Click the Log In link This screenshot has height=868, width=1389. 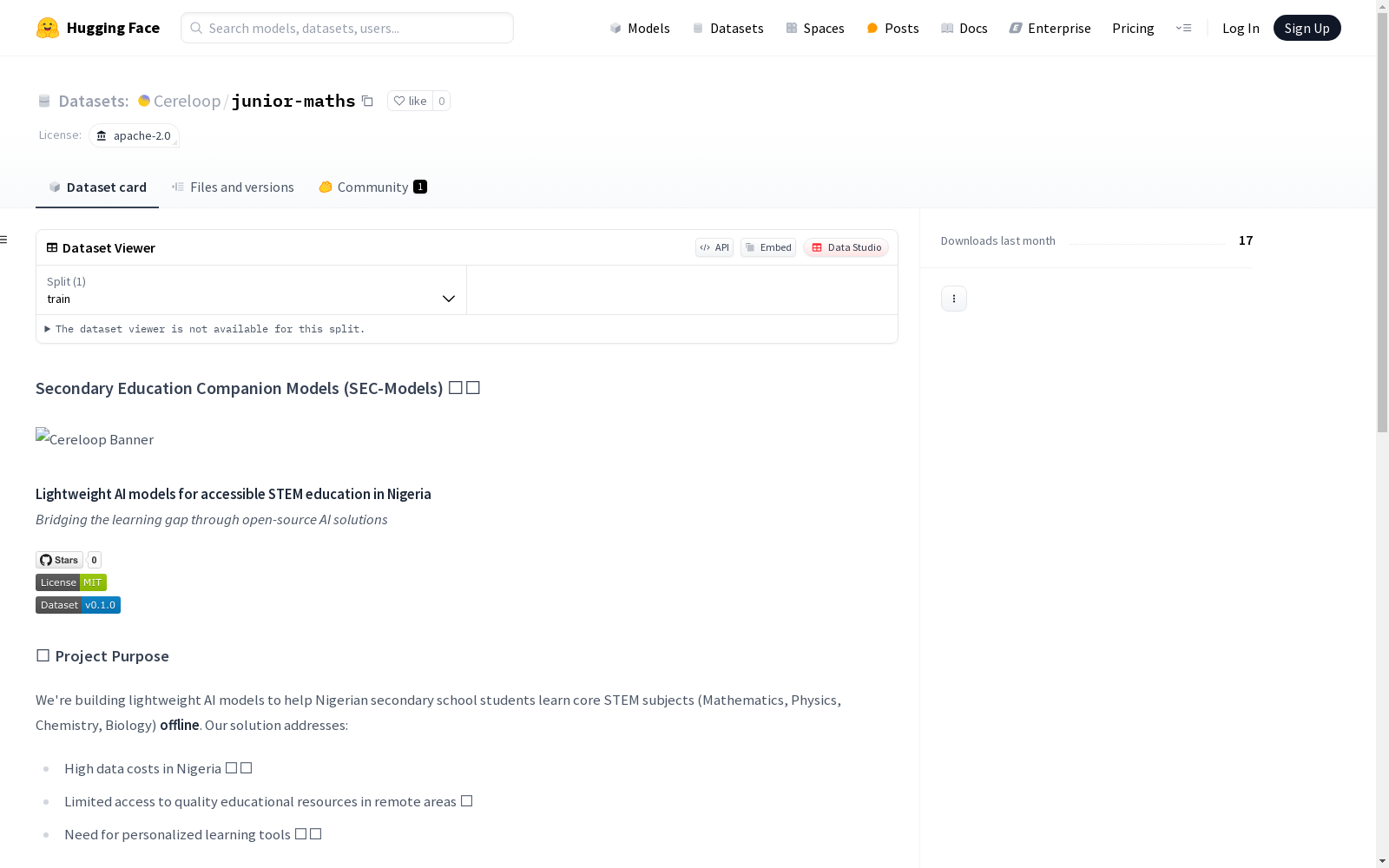1241,28
